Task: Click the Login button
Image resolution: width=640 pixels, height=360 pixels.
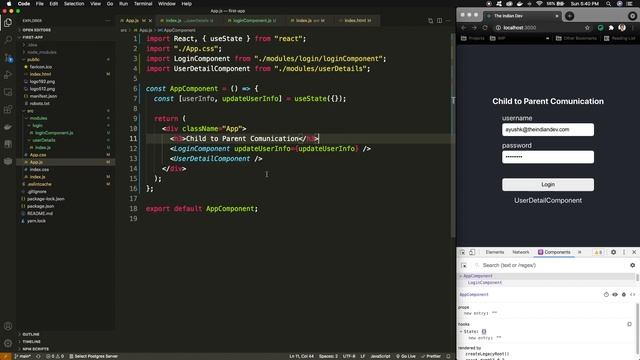Action: point(548,184)
